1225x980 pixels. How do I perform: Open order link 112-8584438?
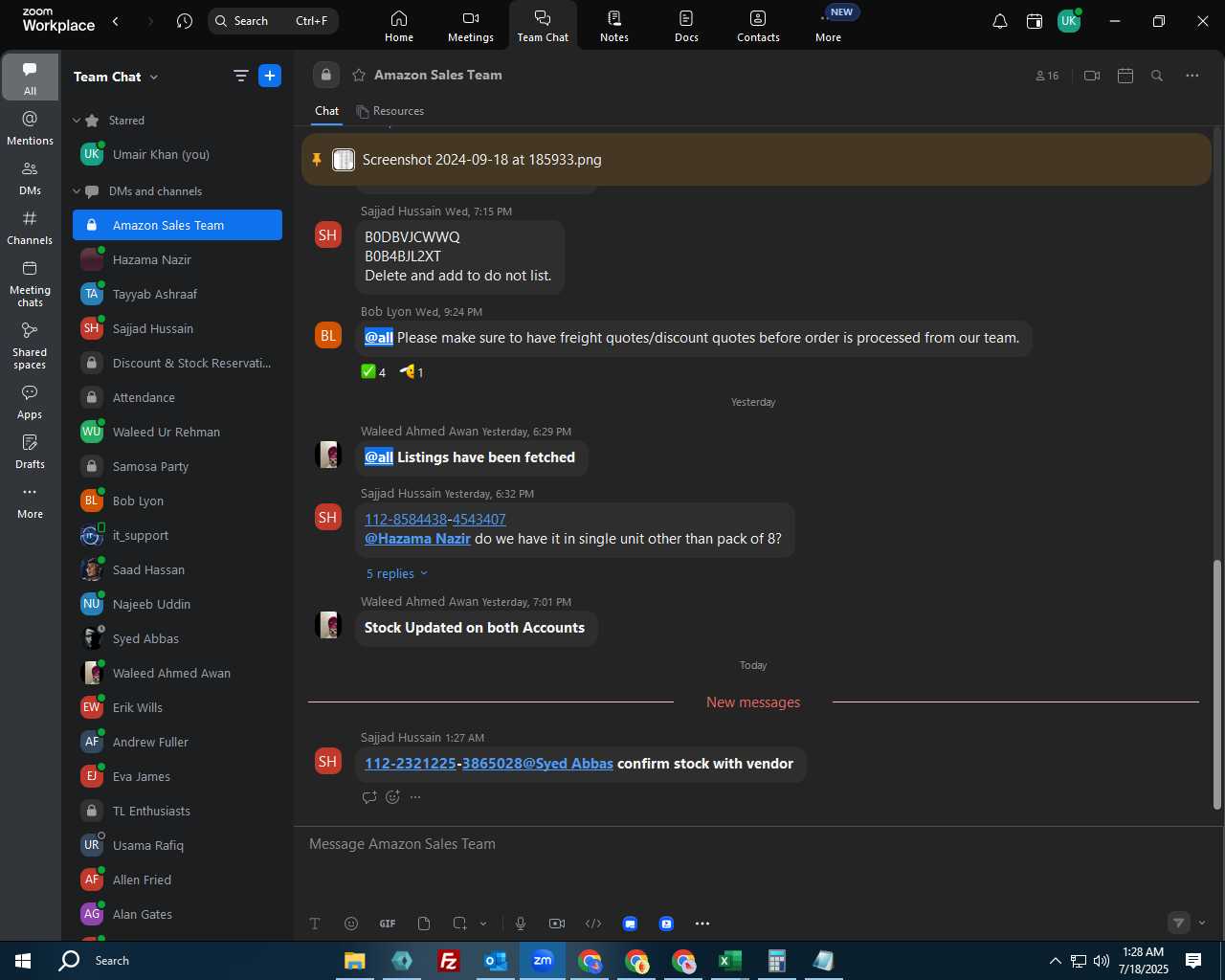406,519
